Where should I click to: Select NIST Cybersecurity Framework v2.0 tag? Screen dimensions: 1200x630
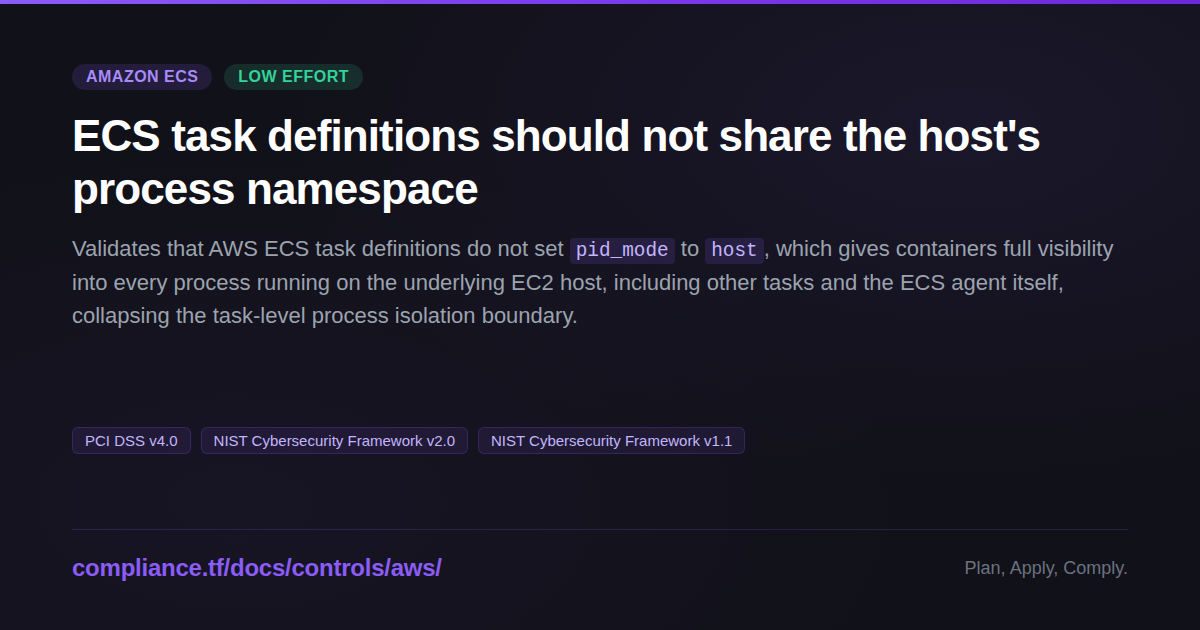click(x=334, y=441)
